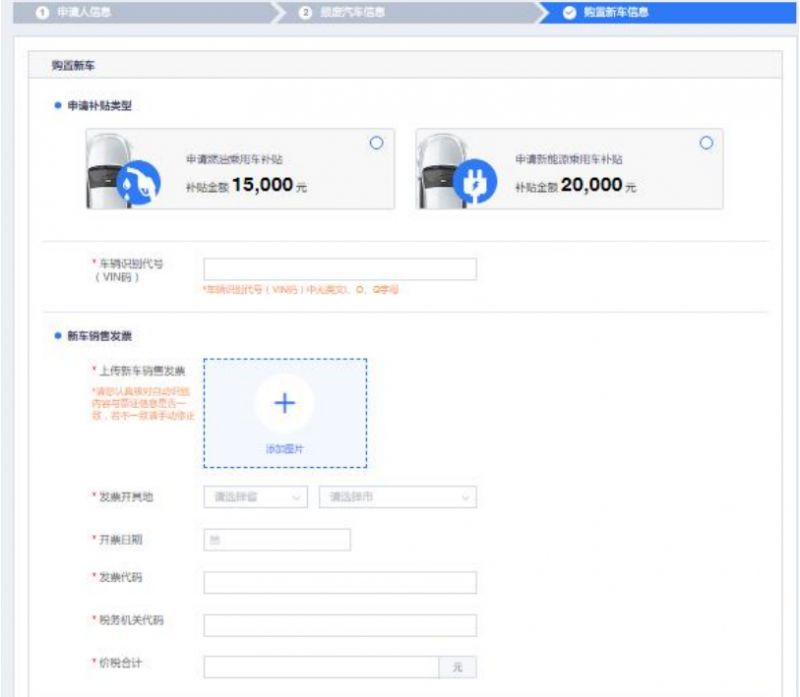Viewport: 800px width, 697px height.
Task: Click the calendar icon in 开票日期 field
Action: click(213, 540)
